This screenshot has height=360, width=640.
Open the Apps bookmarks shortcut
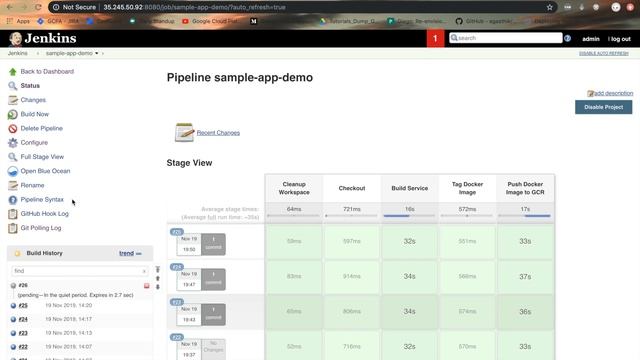18,21
